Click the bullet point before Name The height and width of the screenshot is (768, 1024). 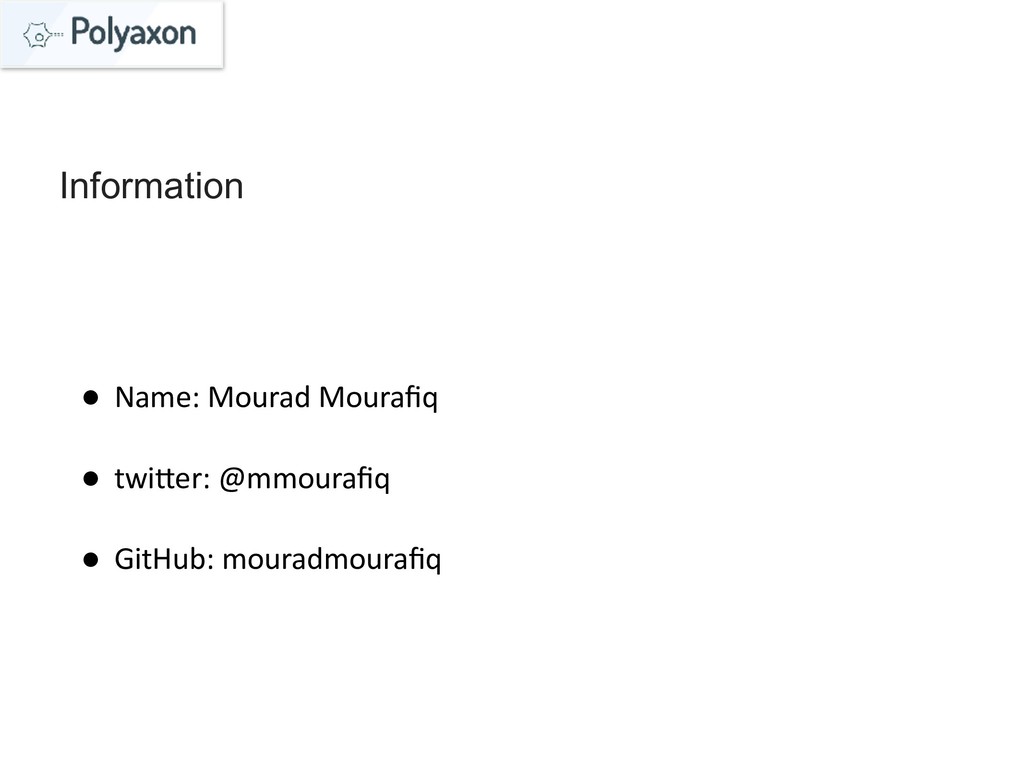tap(90, 399)
